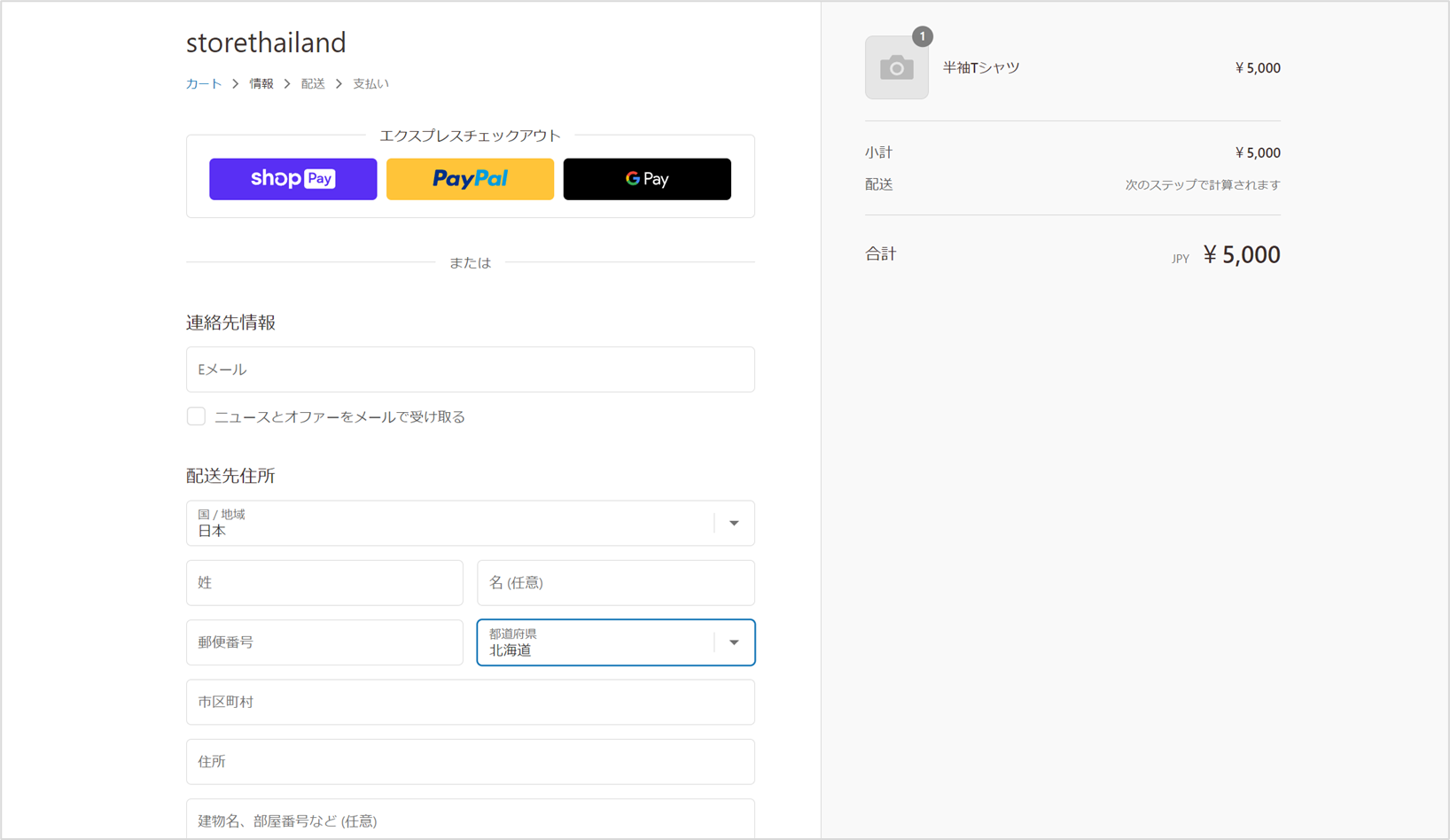
Task: Click the 配送先住所 section heading
Action: point(231,476)
